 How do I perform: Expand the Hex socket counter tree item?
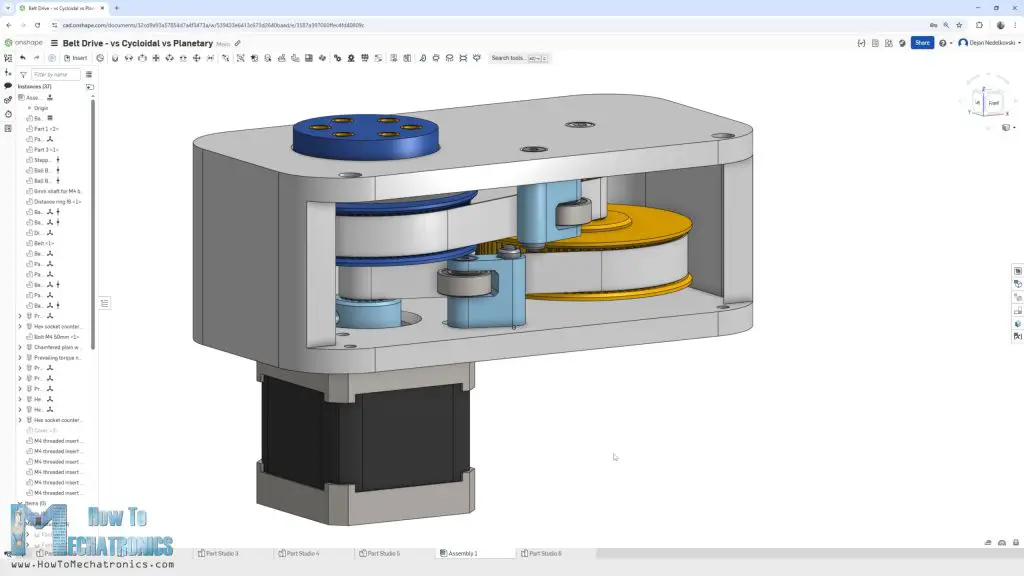pyautogui.click(x=20, y=326)
